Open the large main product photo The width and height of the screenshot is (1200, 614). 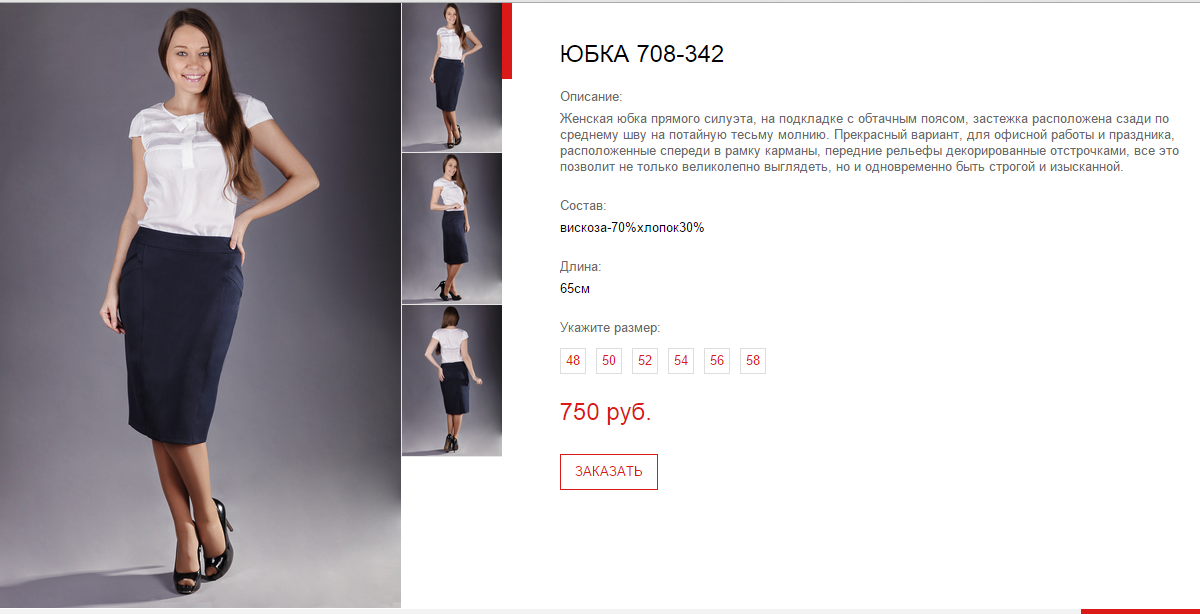200,305
